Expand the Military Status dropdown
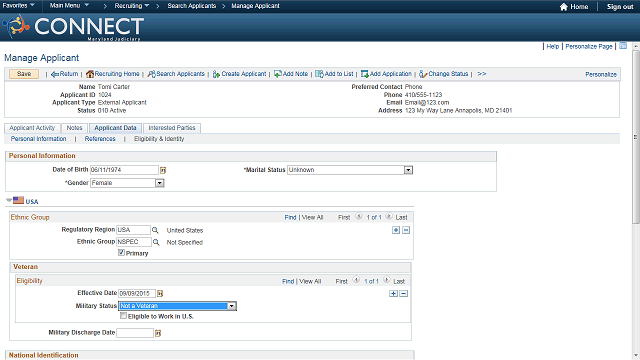The height and width of the screenshot is (360, 640). [231, 306]
